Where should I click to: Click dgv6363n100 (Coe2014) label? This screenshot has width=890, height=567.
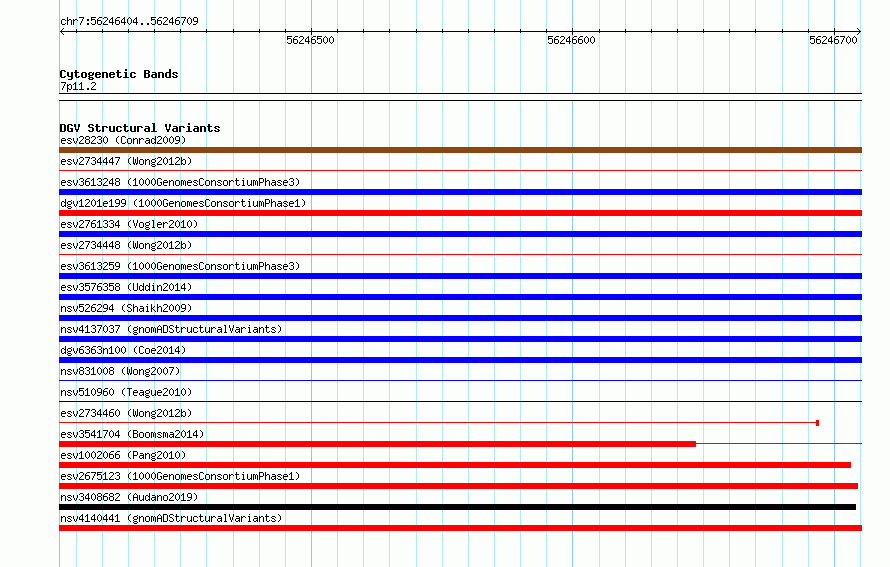tap(123, 350)
